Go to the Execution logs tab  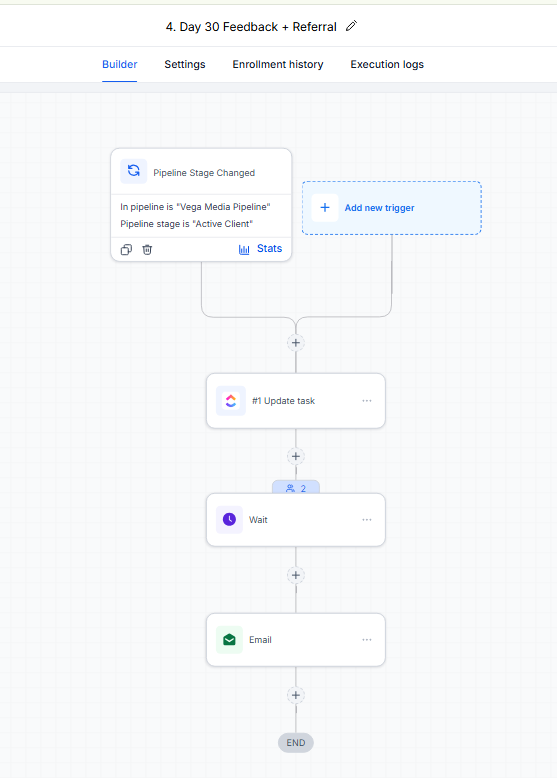[387, 64]
